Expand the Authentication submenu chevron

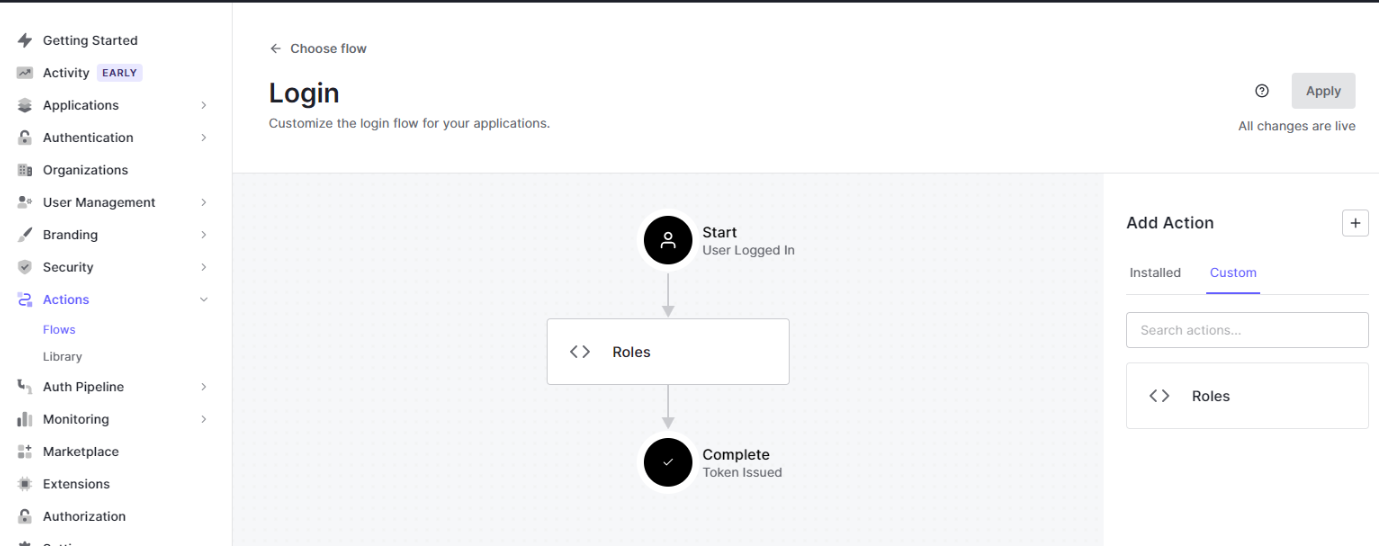pyautogui.click(x=204, y=138)
